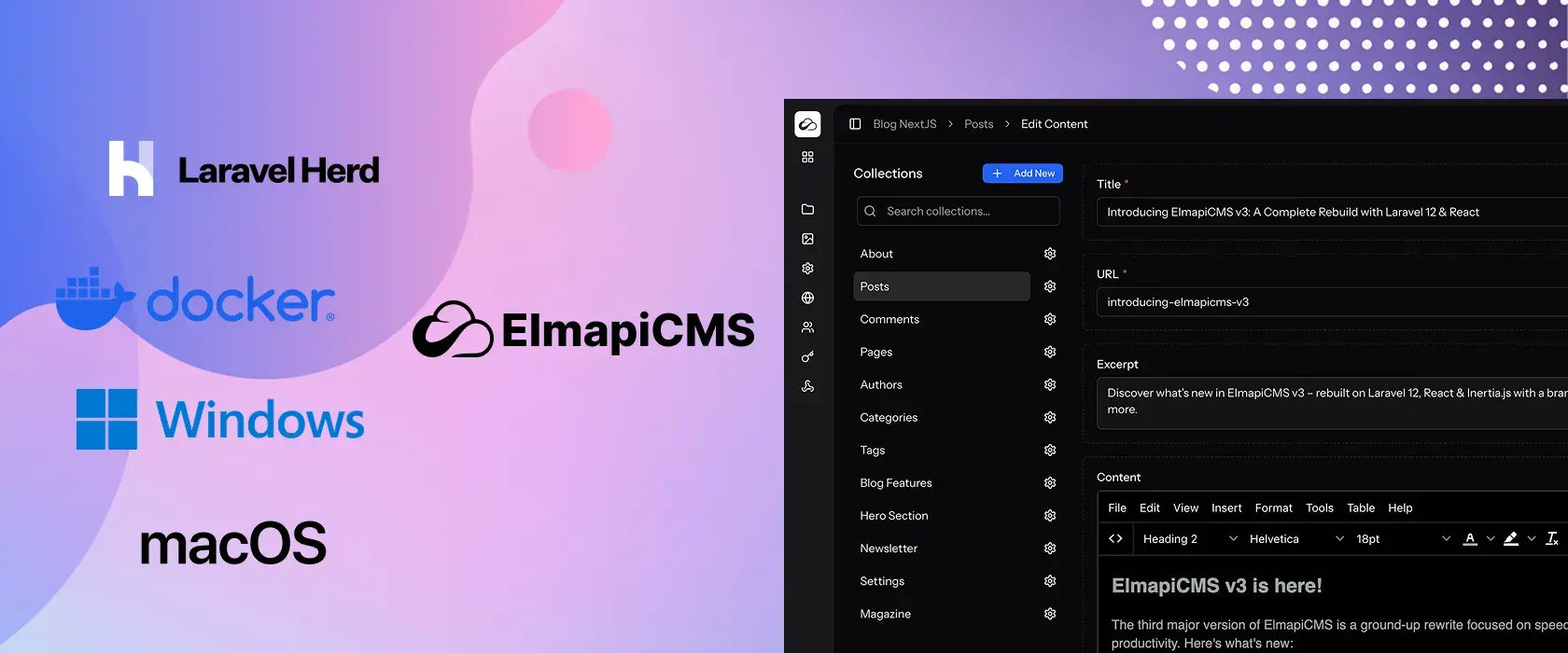Viewport: 1568px width, 653px height.
Task: Open settings gear for Magazine collection
Action: click(1050, 613)
